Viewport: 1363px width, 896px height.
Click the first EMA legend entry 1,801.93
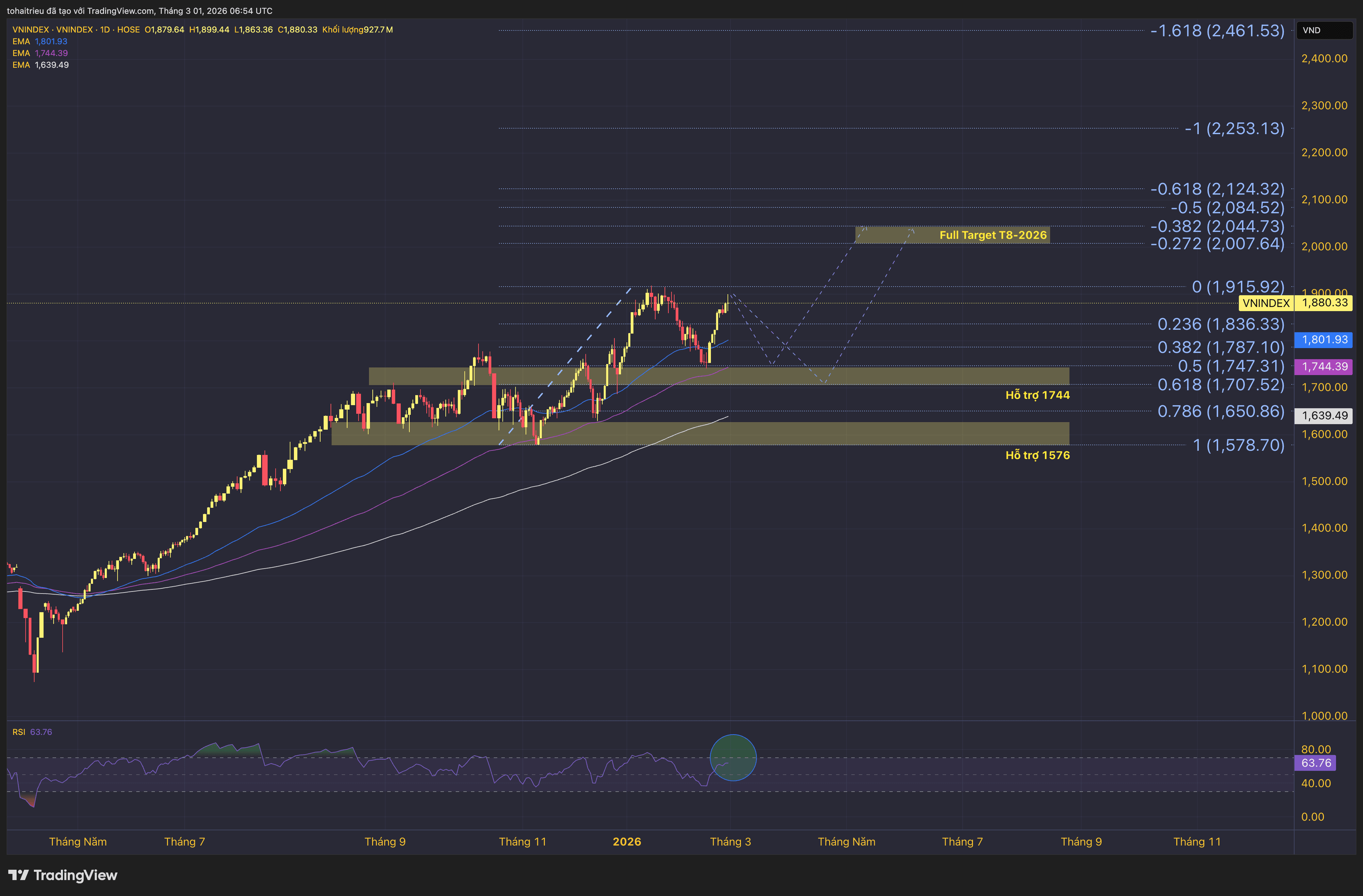click(x=40, y=41)
